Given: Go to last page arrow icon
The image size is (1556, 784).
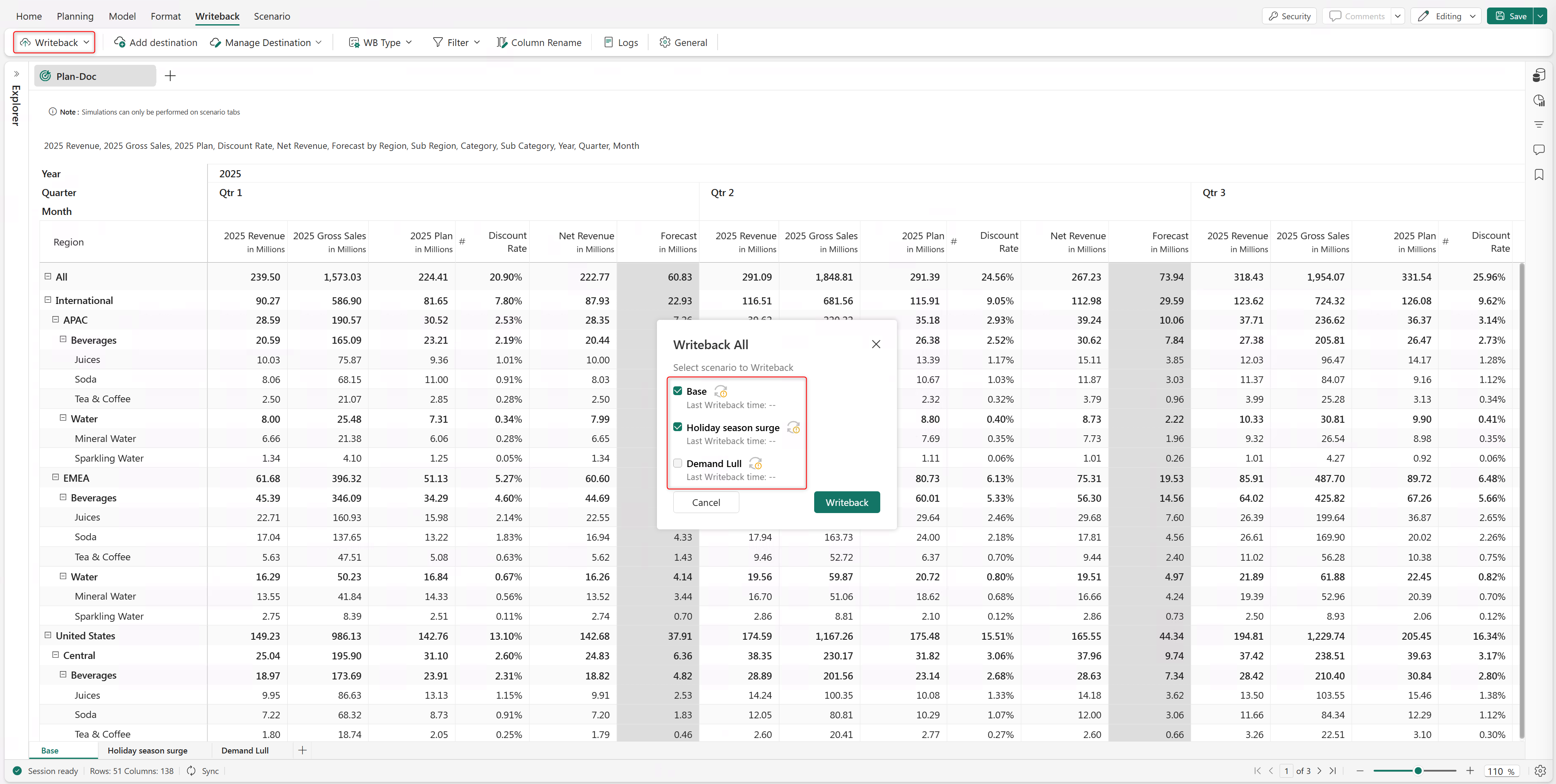Looking at the screenshot, I should pyautogui.click(x=1333, y=771).
